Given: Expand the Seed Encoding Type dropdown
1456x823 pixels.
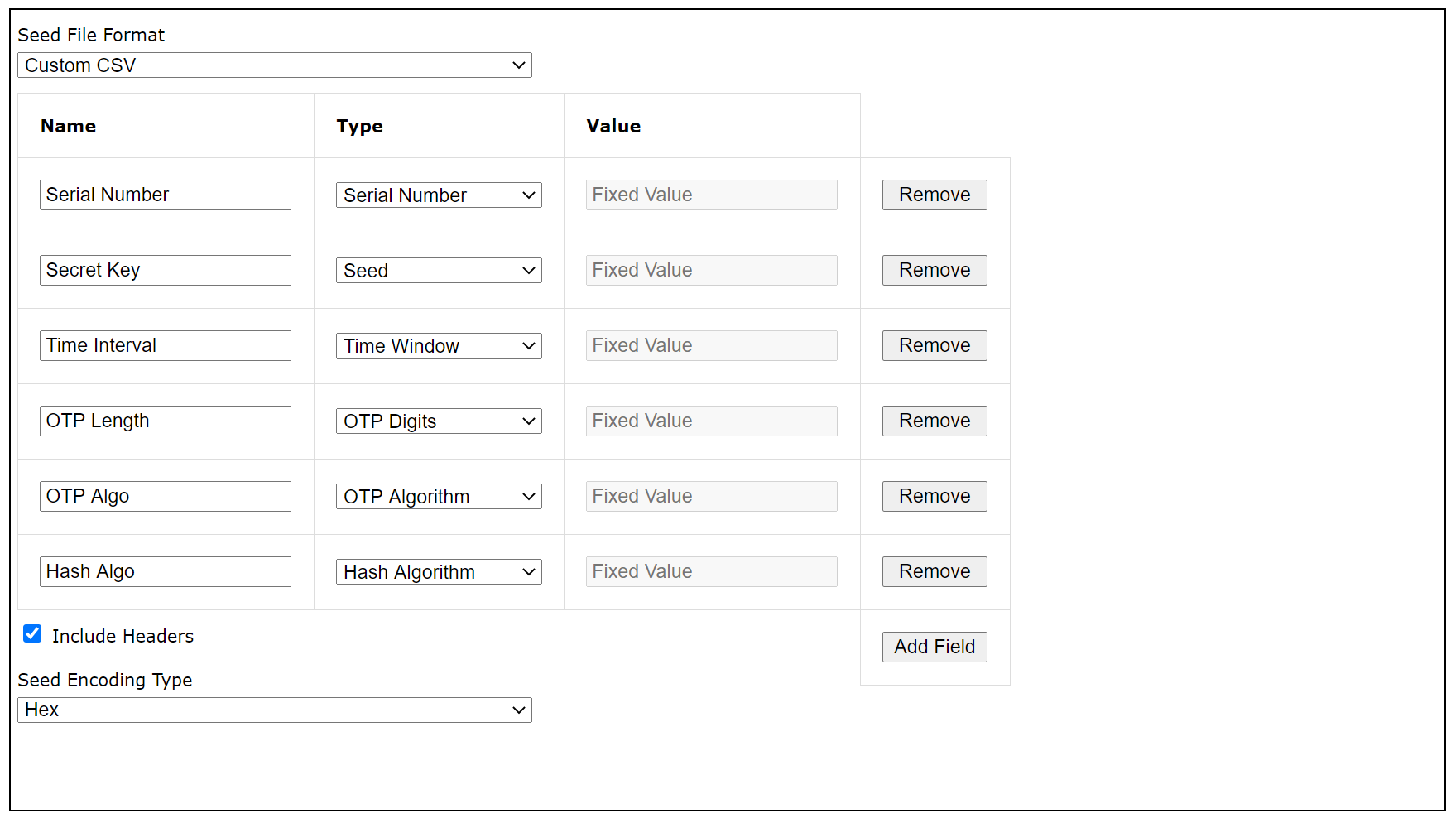Looking at the screenshot, I should click(x=274, y=710).
